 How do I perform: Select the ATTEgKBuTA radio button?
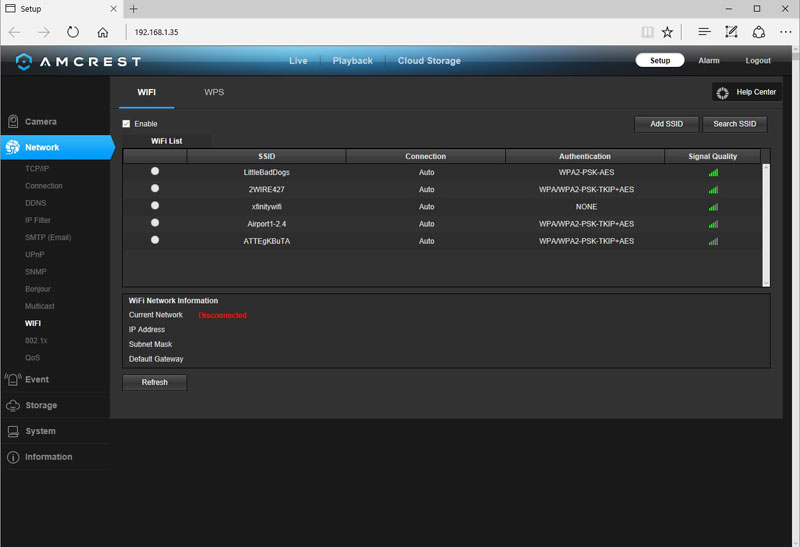[x=155, y=240]
